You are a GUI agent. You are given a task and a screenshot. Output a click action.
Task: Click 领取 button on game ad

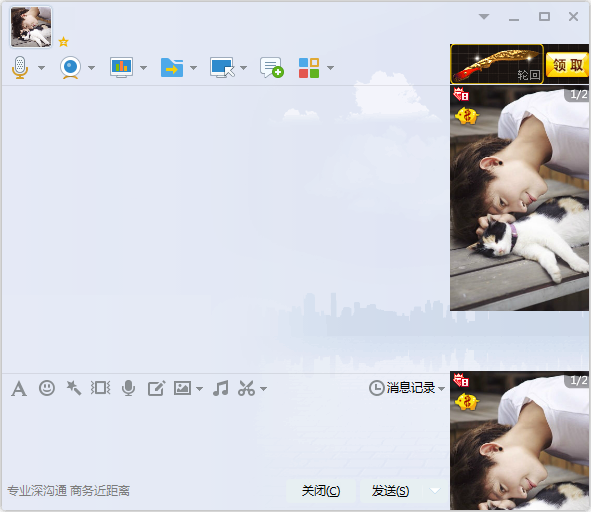click(x=567, y=65)
